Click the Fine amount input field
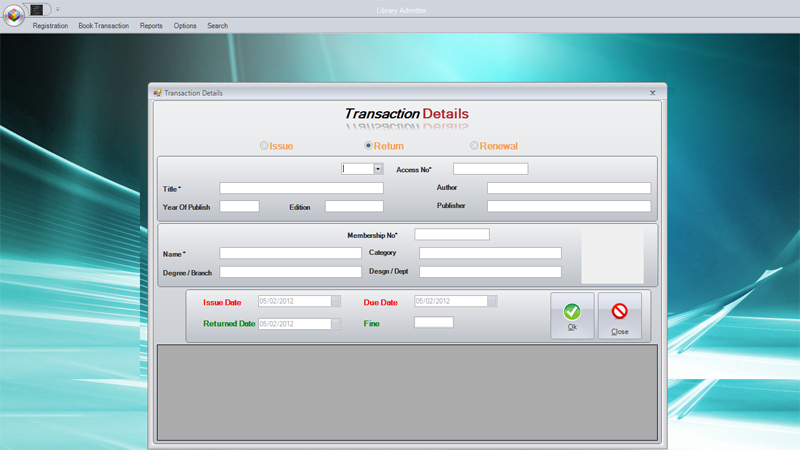This screenshot has width=800, height=450. (x=434, y=322)
